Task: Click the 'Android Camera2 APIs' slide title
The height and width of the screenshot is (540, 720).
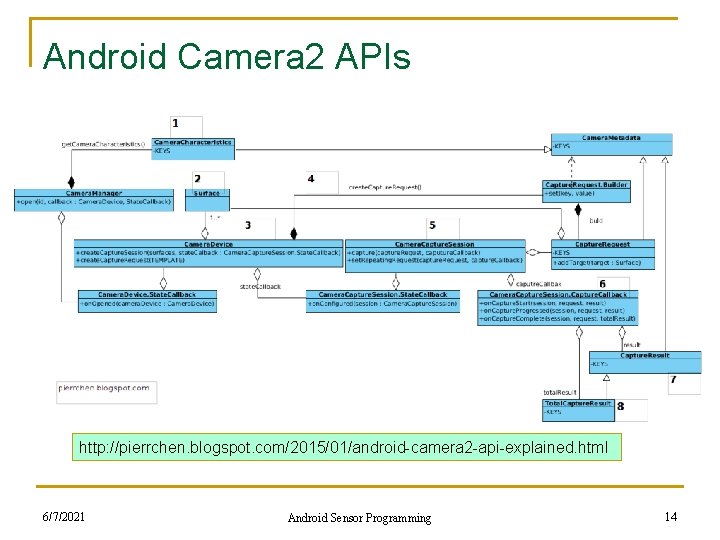Action: click(x=226, y=56)
